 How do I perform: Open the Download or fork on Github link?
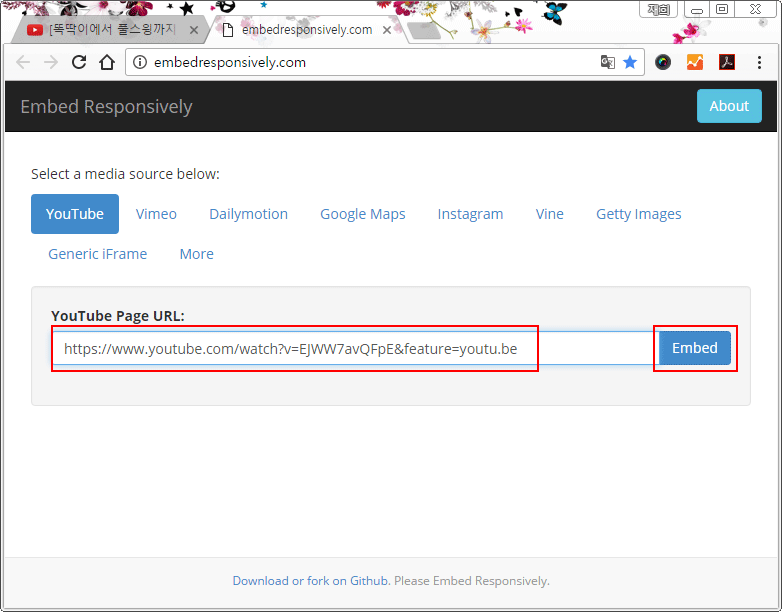pyautogui.click(x=310, y=581)
